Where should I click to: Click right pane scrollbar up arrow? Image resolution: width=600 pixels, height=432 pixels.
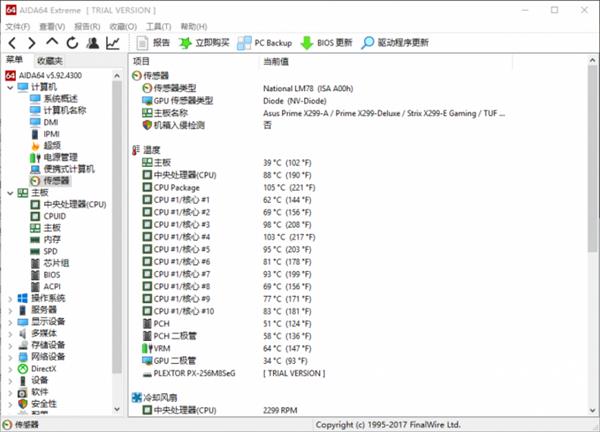click(x=592, y=60)
